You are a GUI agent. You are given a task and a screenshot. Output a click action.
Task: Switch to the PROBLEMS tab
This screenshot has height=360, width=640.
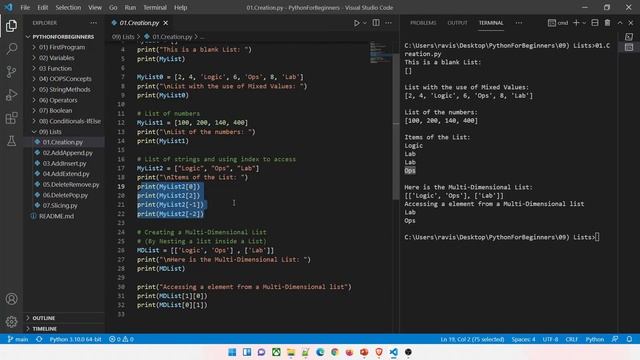pyautogui.click(x=423, y=23)
